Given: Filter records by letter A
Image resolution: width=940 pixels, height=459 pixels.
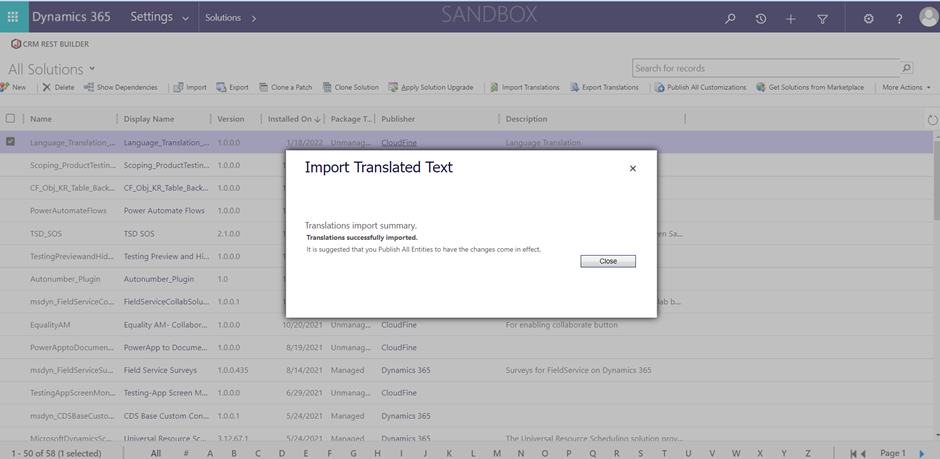Looking at the screenshot, I should point(210,453).
